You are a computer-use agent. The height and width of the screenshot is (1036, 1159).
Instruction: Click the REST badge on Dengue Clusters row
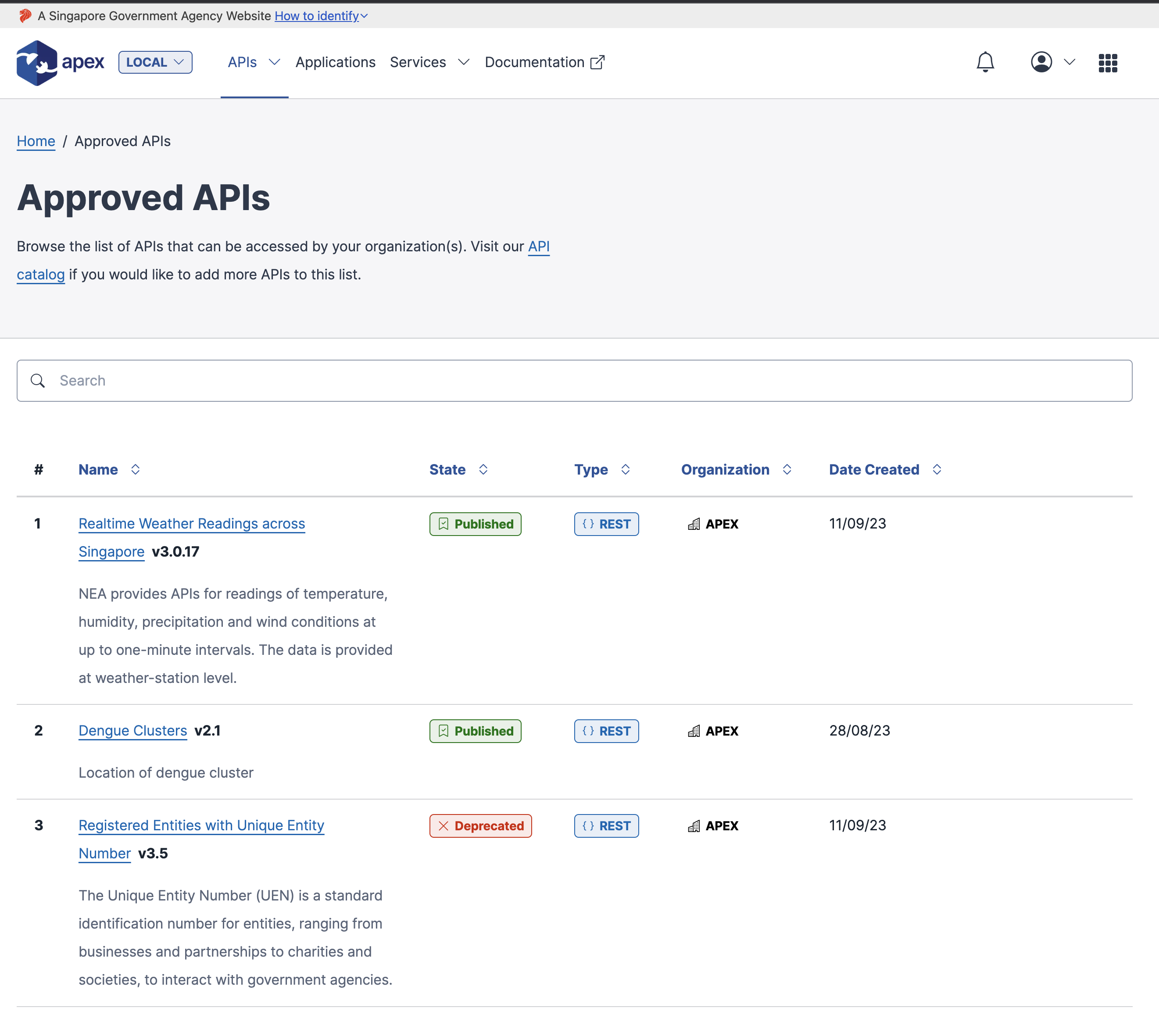(x=606, y=731)
